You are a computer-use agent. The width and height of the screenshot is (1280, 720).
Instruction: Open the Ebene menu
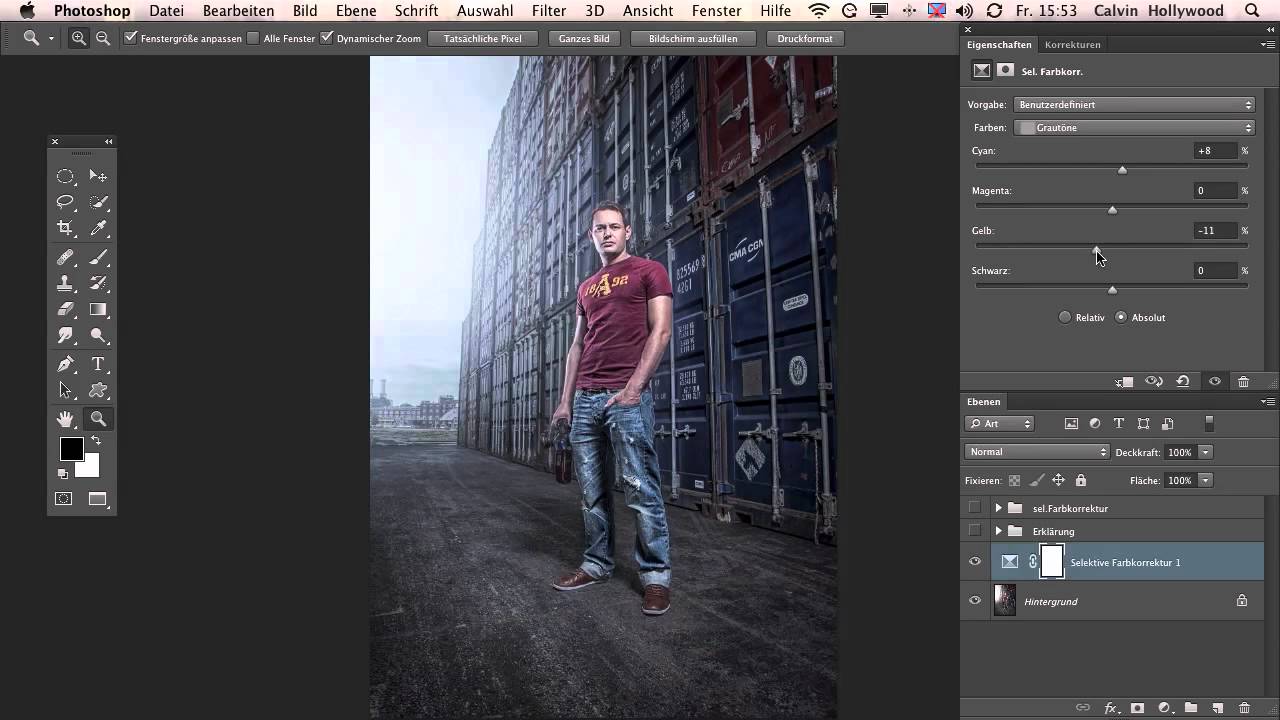click(356, 11)
